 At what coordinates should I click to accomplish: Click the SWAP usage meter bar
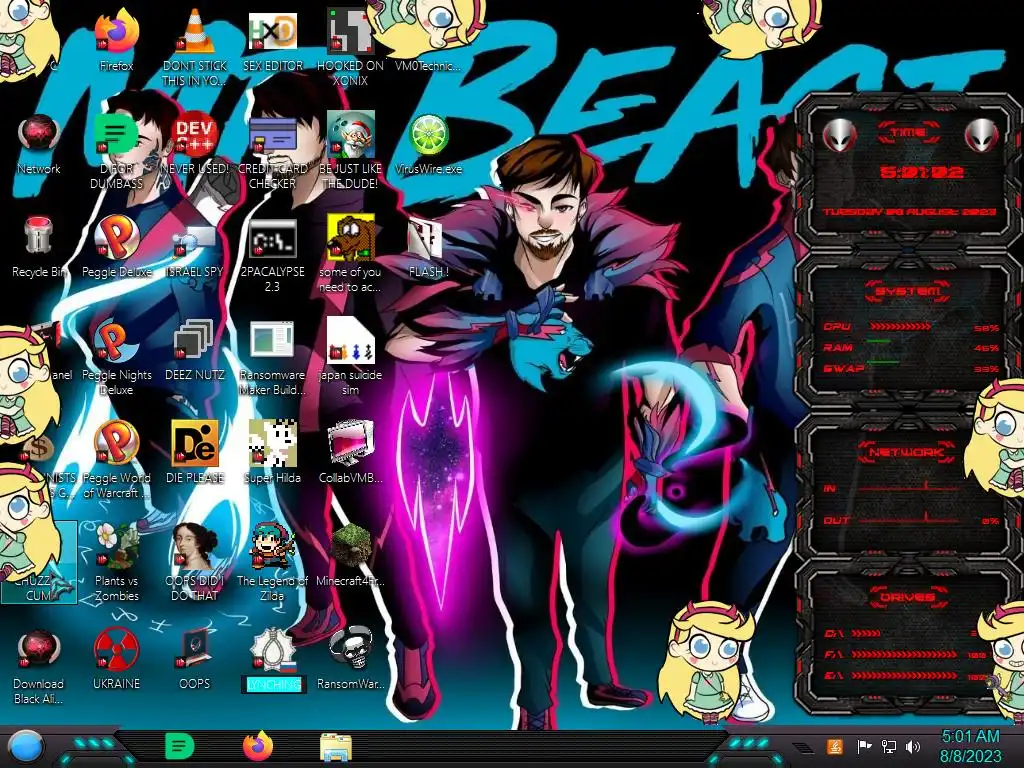(883, 362)
